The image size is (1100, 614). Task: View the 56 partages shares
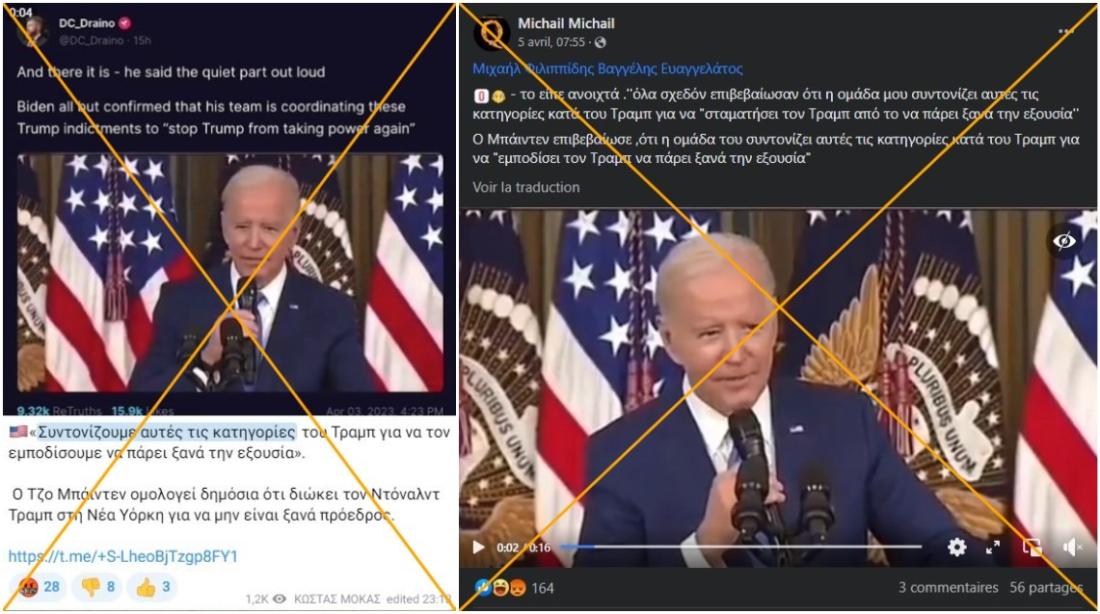(x=1045, y=587)
